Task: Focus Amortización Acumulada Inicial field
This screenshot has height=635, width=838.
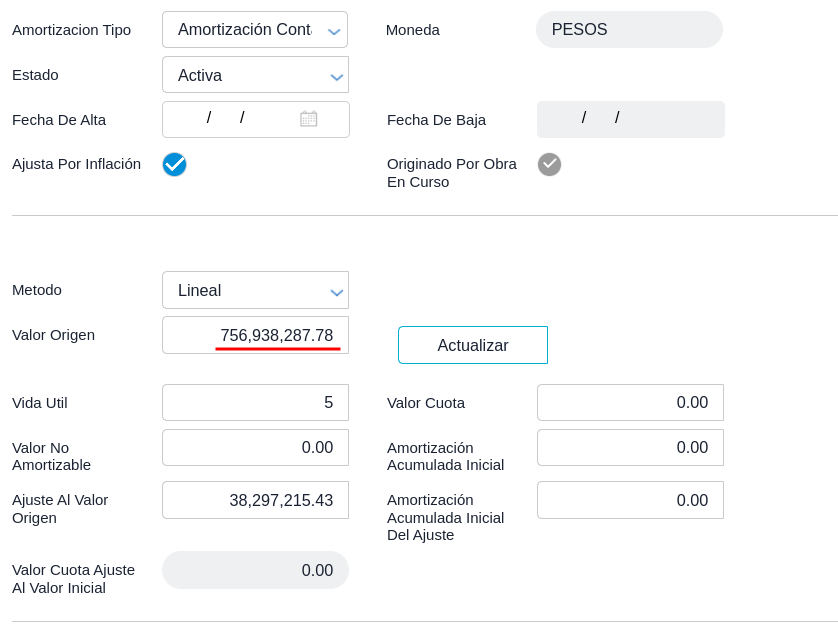Action: (x=630, y=448)
